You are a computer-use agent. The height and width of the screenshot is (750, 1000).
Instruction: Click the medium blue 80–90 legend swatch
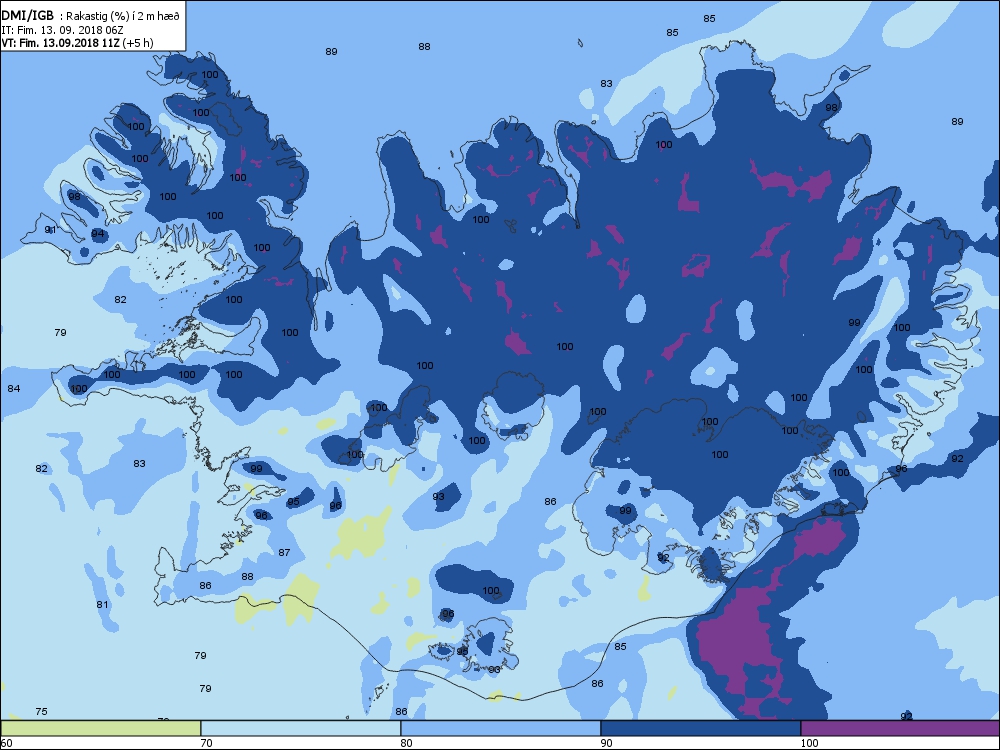click(501, 728)
